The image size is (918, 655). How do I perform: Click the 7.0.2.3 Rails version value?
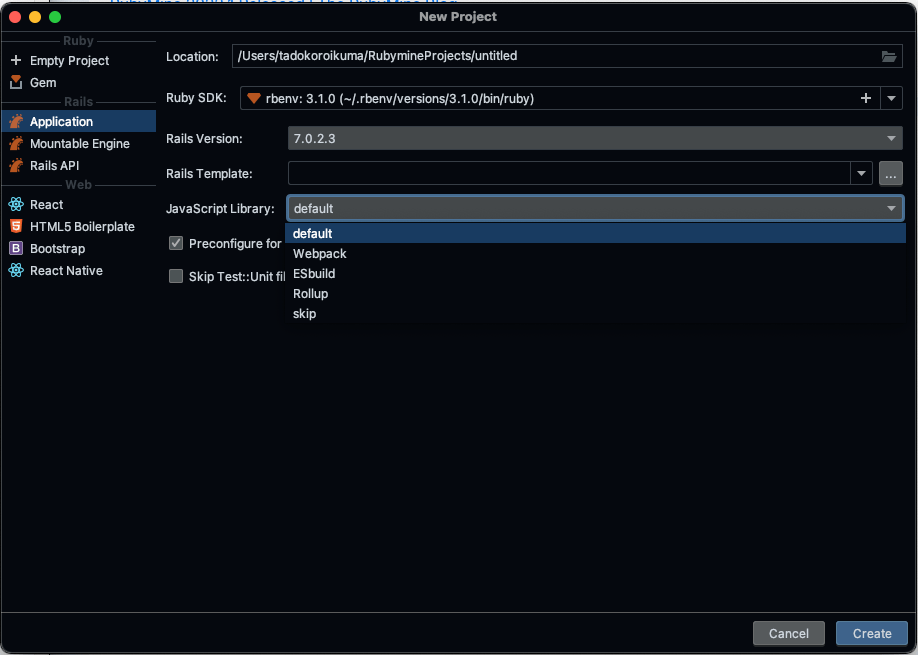tap(314, 139)
